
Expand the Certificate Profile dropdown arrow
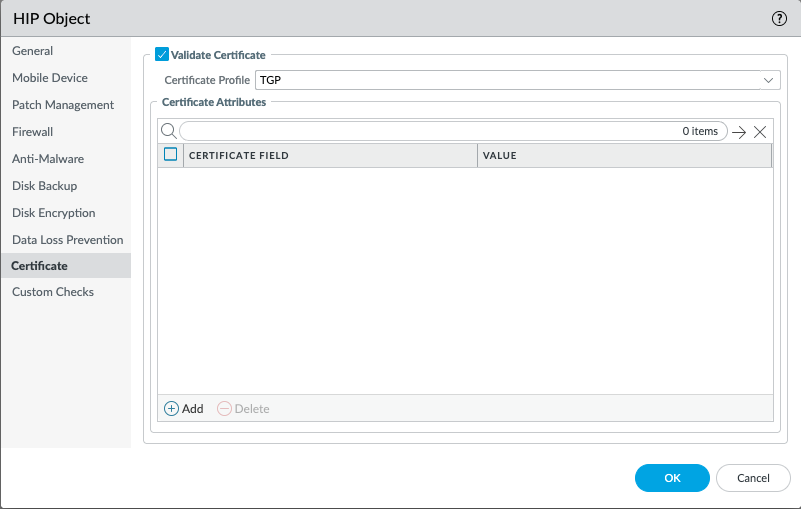point(768,80)
